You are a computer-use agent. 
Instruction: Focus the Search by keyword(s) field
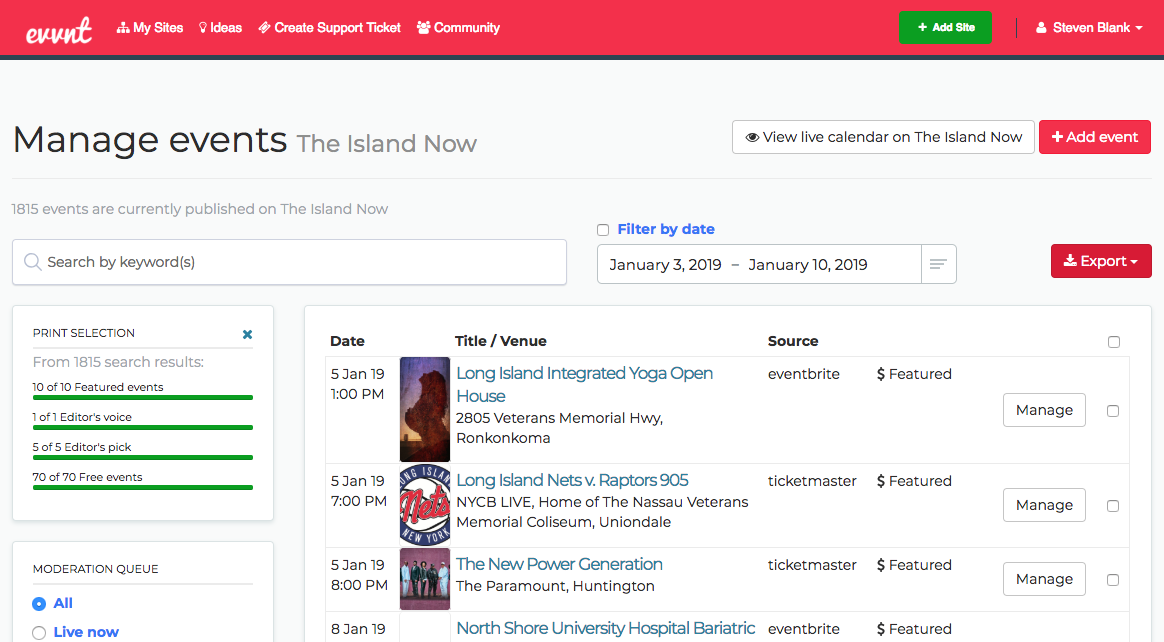point(290,262)
